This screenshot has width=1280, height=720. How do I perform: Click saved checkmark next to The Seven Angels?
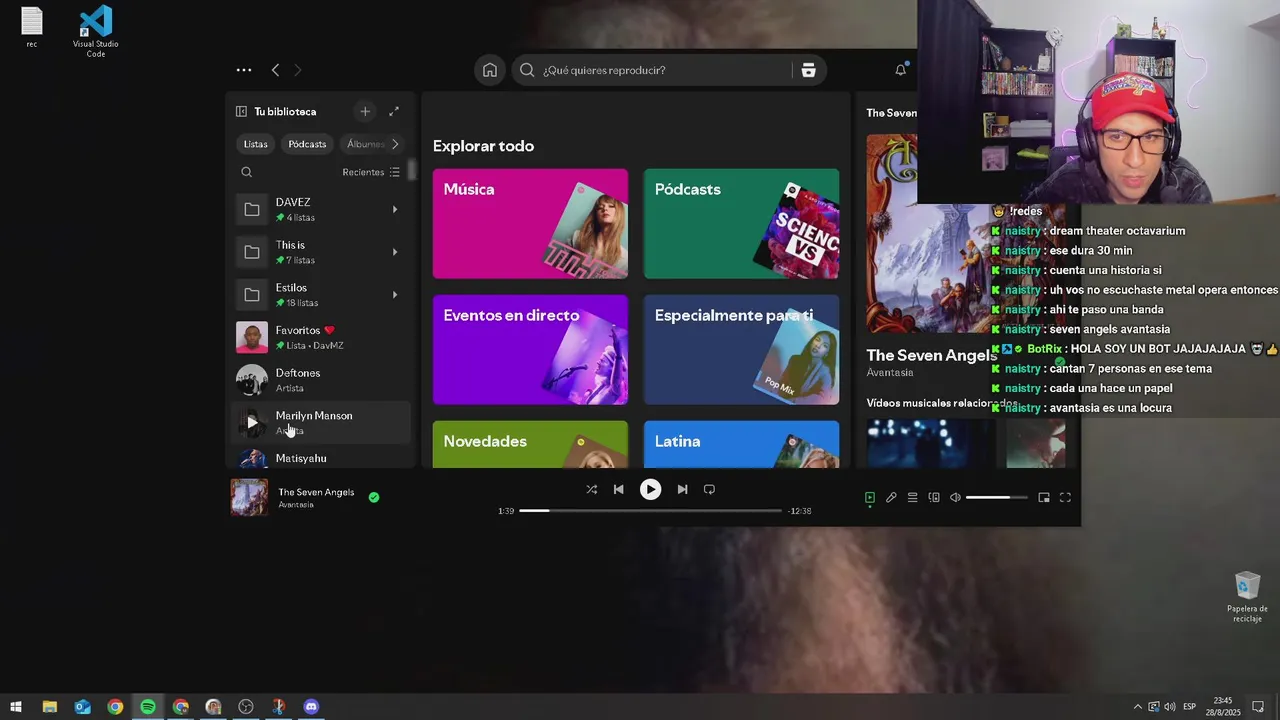(x=374, y=497)
